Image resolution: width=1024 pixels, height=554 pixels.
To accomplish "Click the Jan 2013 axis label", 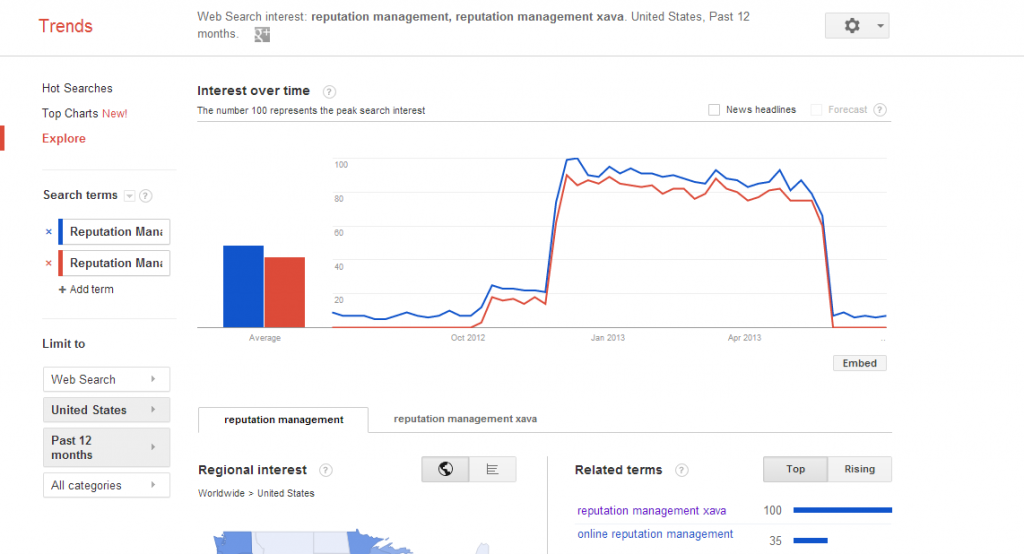I will [x=607, y=338].
